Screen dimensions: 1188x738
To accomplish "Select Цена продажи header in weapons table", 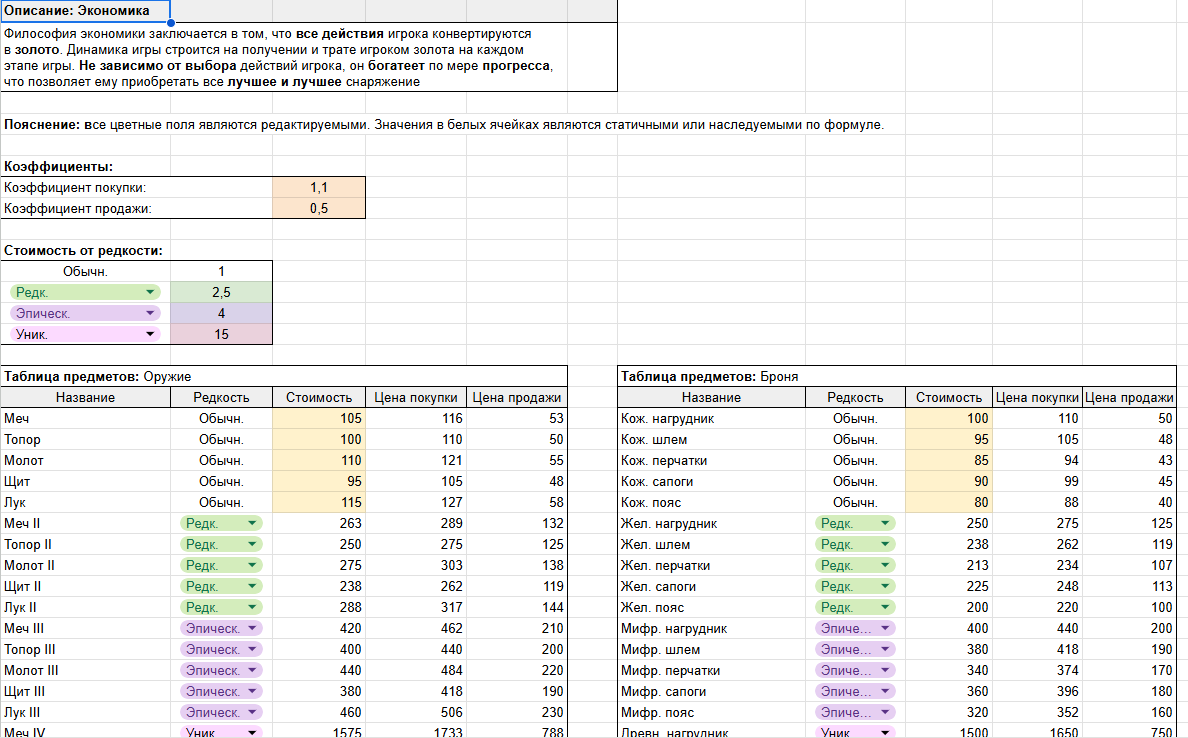I will 516,397.
